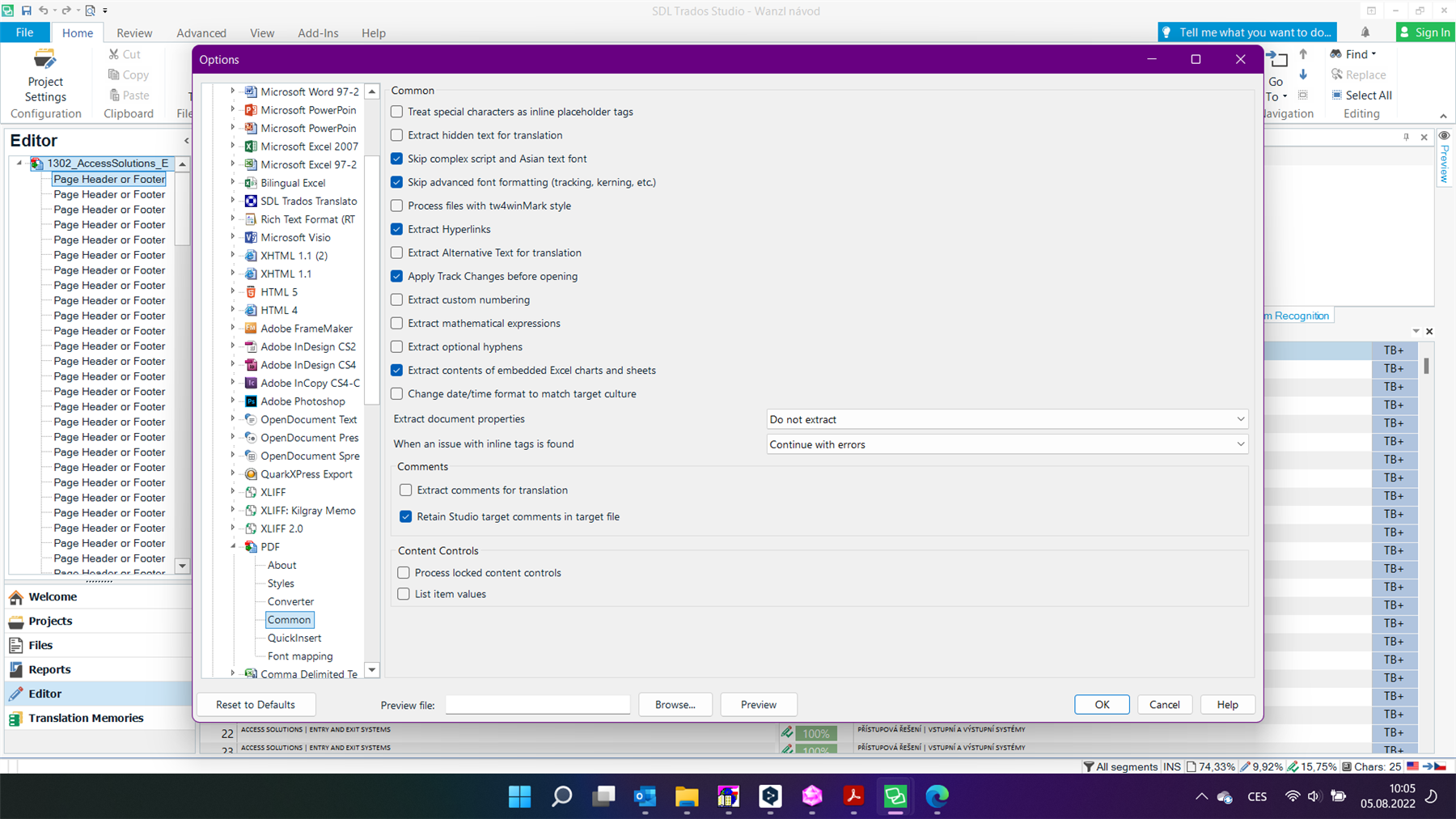Open Adobe Acrobat from the taskbar

point(853,796)
